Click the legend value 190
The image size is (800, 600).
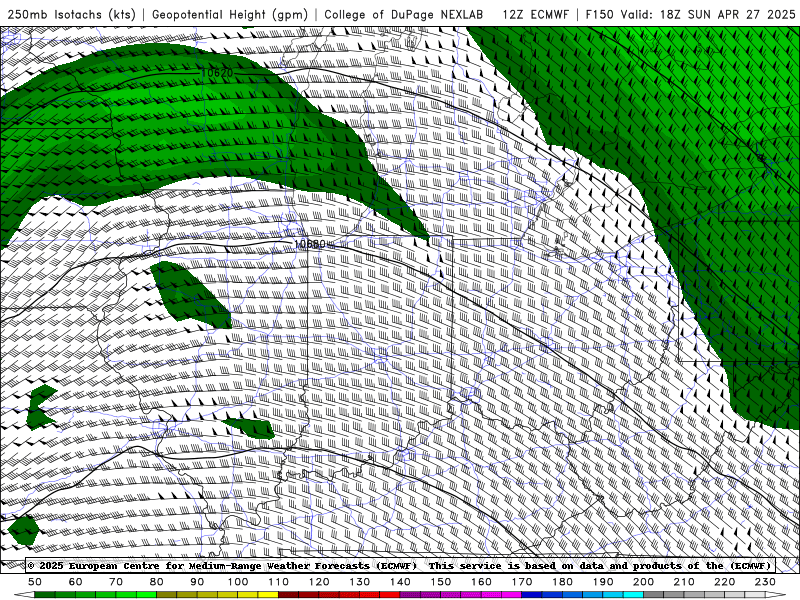click(x=603, y=582)
